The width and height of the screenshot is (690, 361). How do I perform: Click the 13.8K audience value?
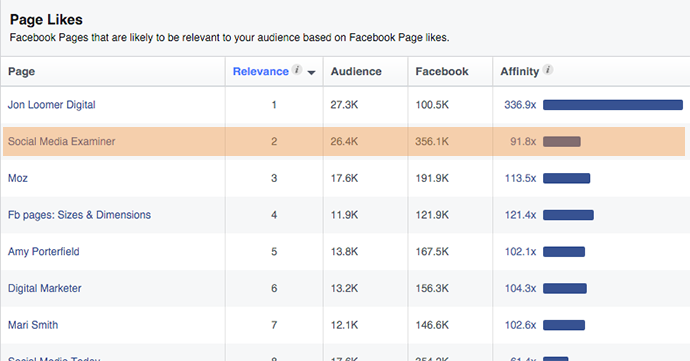click(345, 252)
